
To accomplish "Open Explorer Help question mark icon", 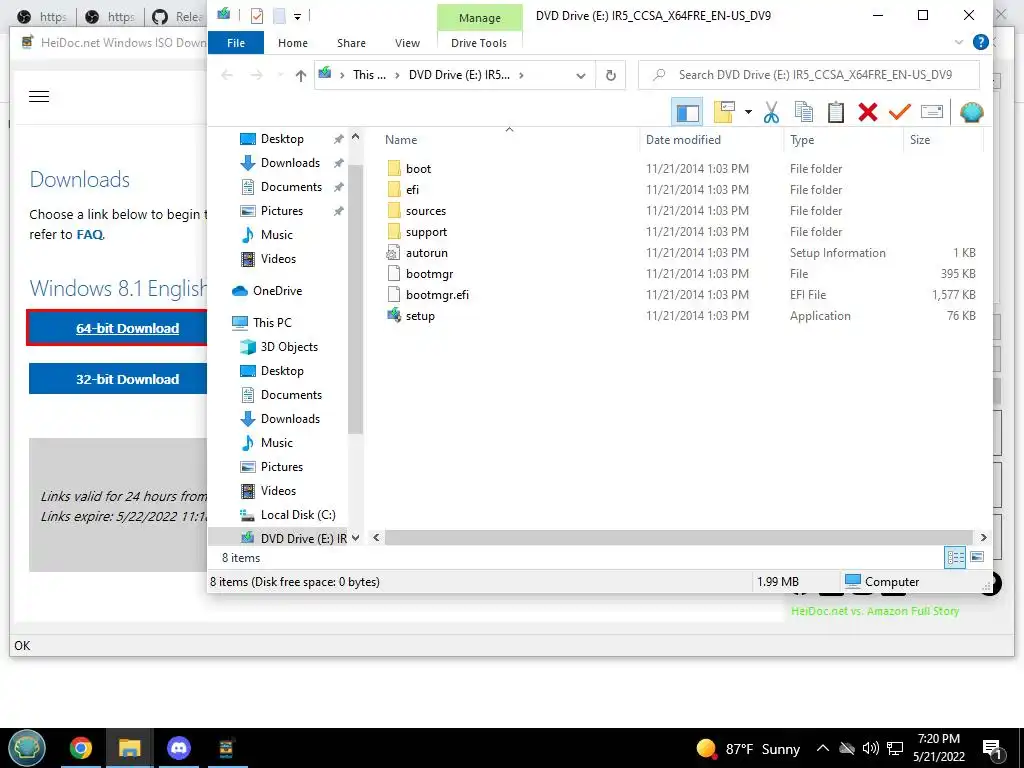I will (980, 42).
